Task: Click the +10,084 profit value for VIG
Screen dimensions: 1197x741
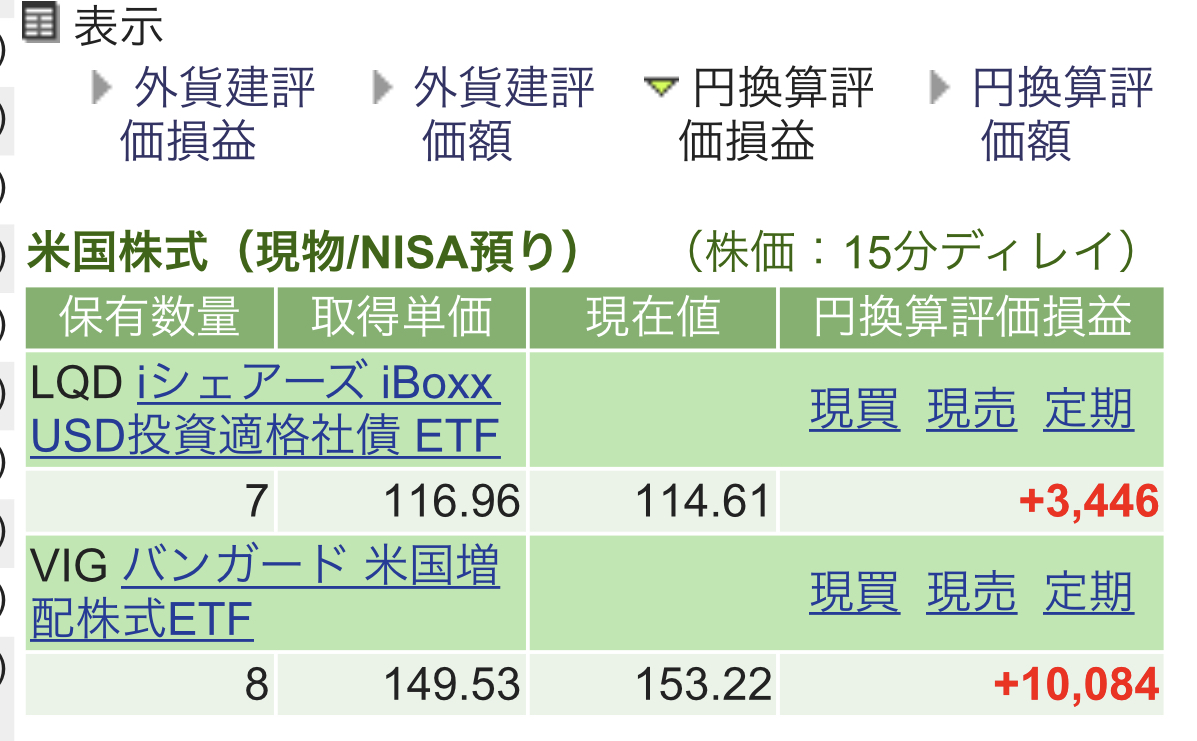Action: coord(1076,685)
